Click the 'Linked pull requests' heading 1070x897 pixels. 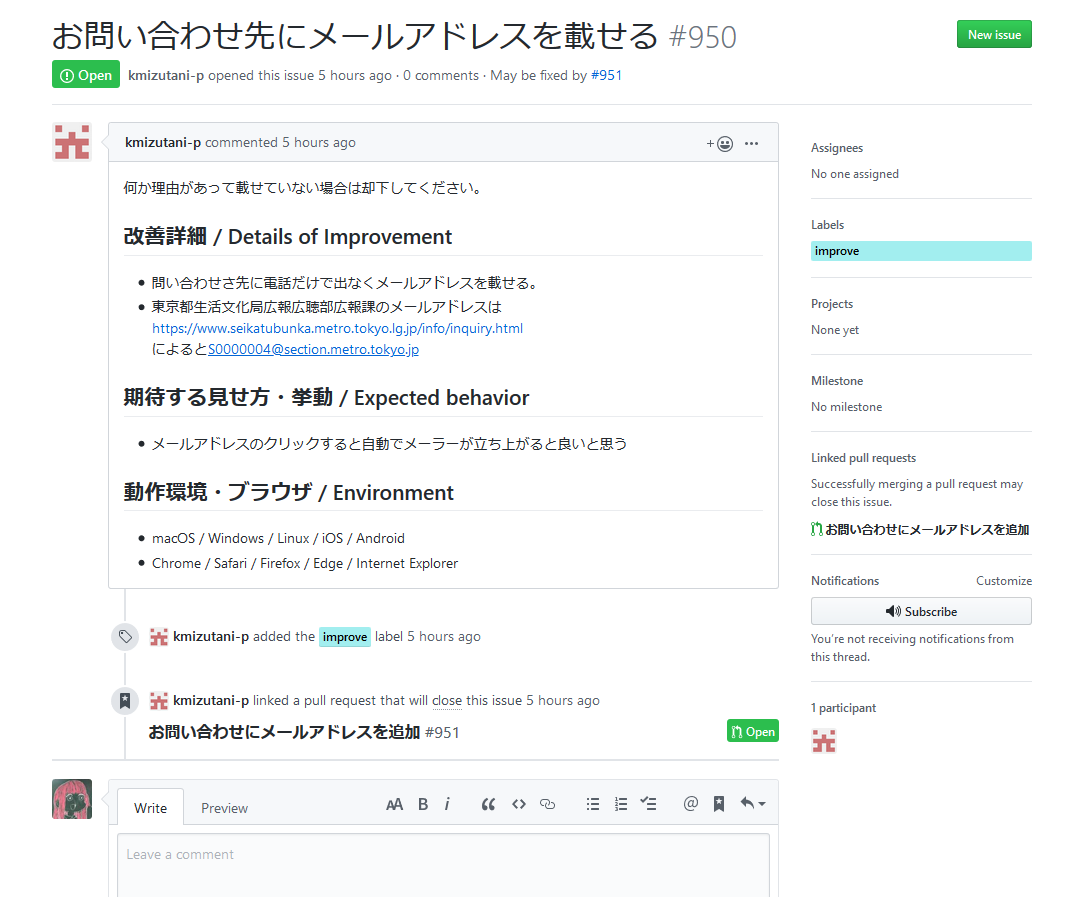tap(863, 458)
